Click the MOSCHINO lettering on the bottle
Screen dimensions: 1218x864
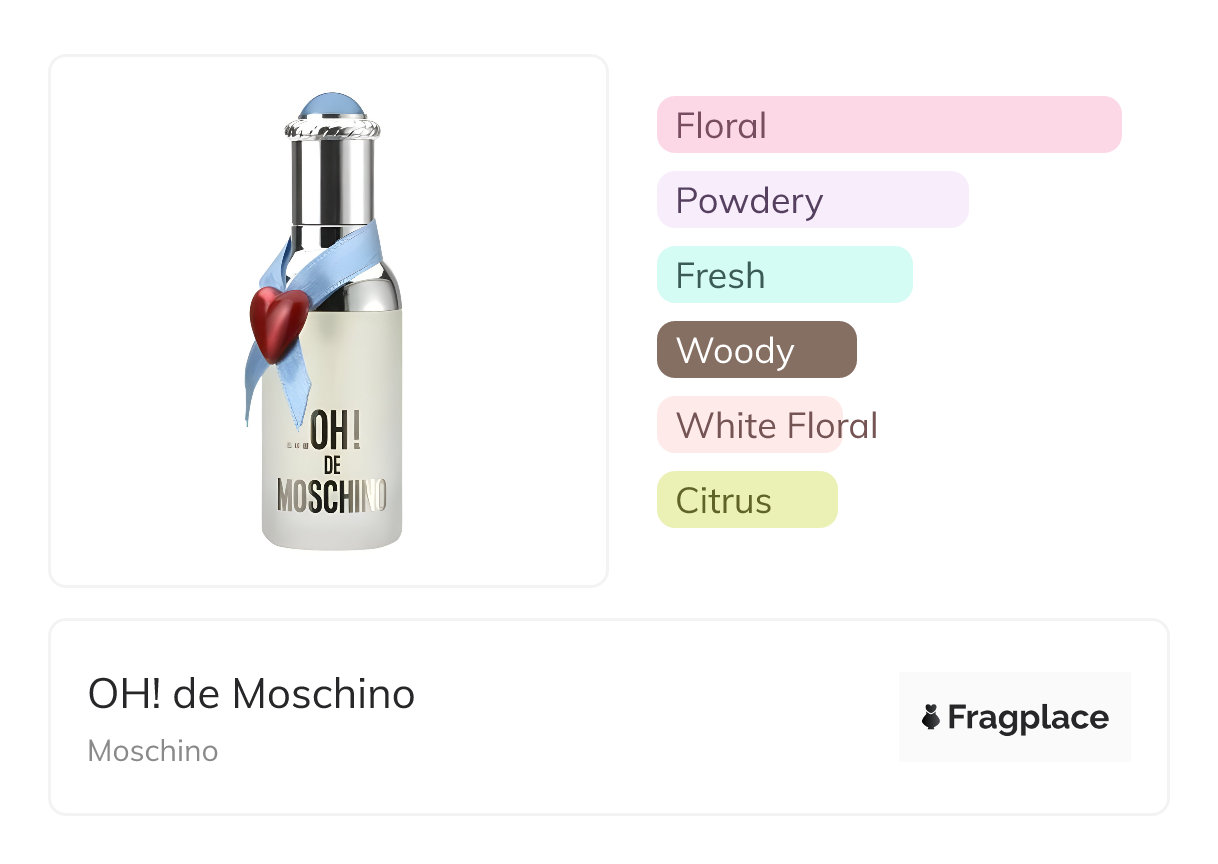coord(331,497)
